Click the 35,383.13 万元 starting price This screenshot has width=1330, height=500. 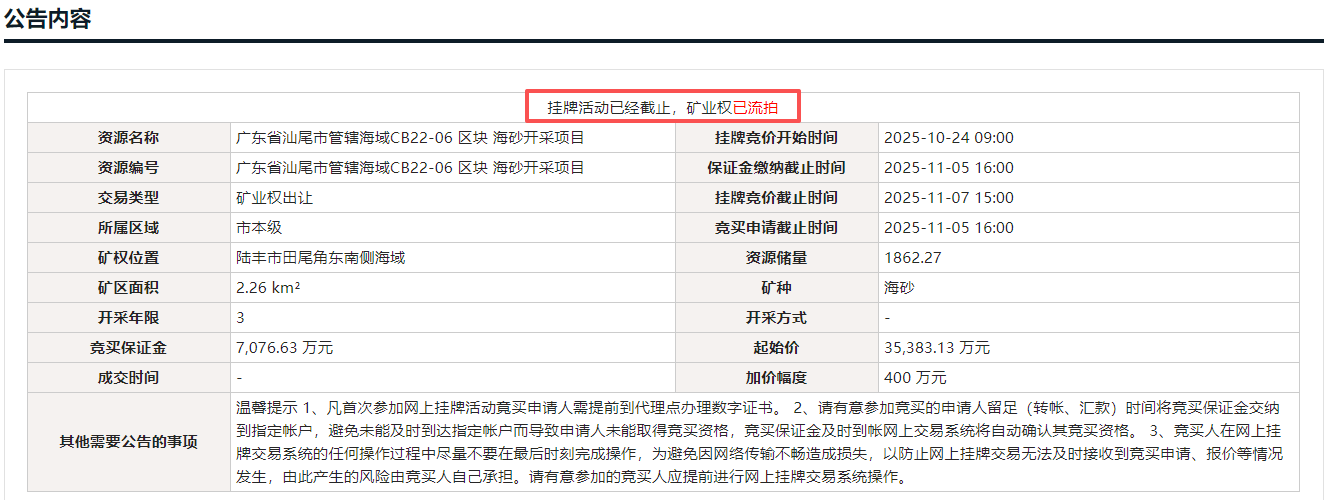pos(936,348)
